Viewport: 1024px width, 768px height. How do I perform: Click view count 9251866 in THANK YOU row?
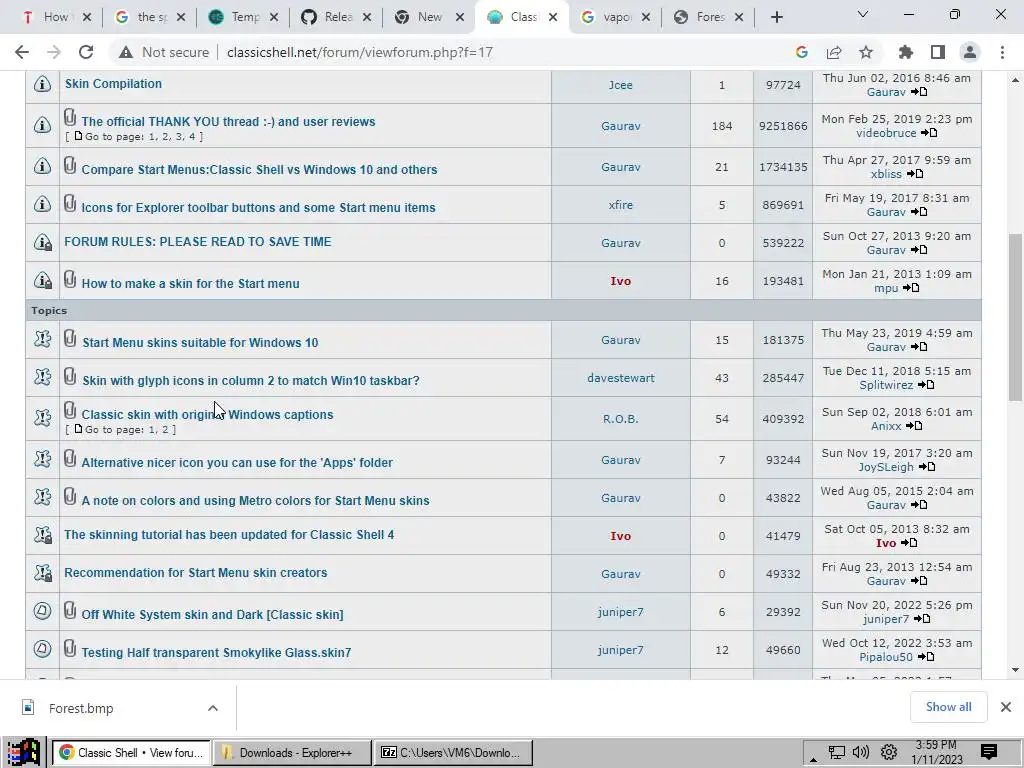783,126
